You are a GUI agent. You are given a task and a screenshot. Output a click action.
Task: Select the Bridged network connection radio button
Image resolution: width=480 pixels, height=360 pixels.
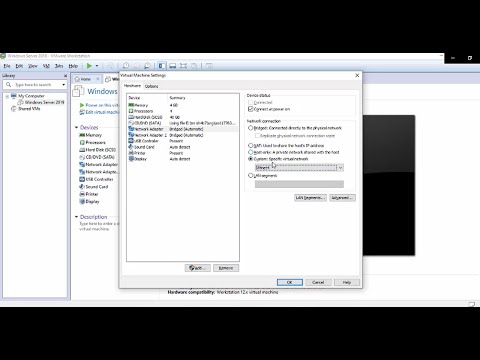coord(251,128)
